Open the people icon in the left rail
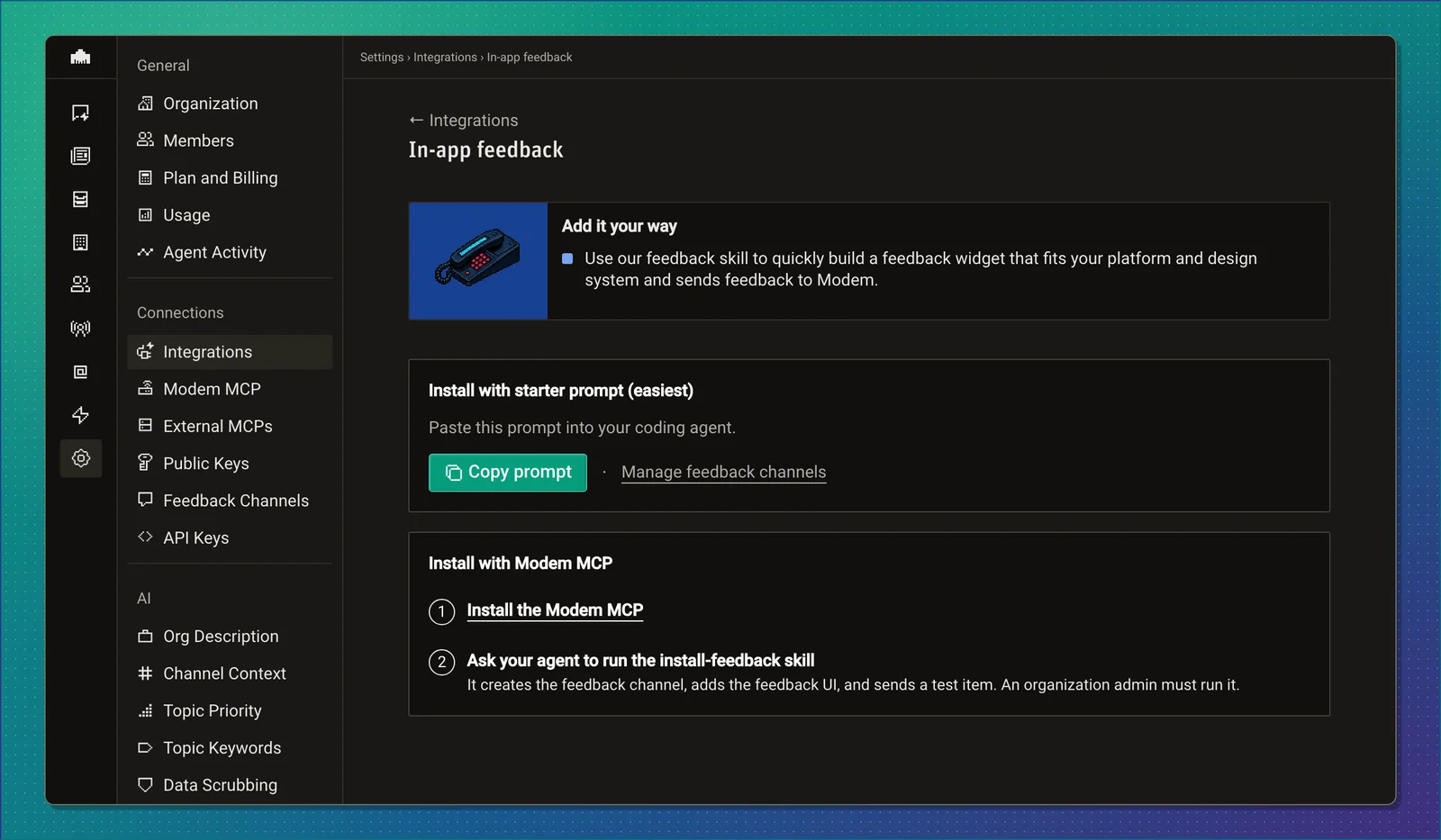Screen dimensions: 1441x840 pos(80,285)
